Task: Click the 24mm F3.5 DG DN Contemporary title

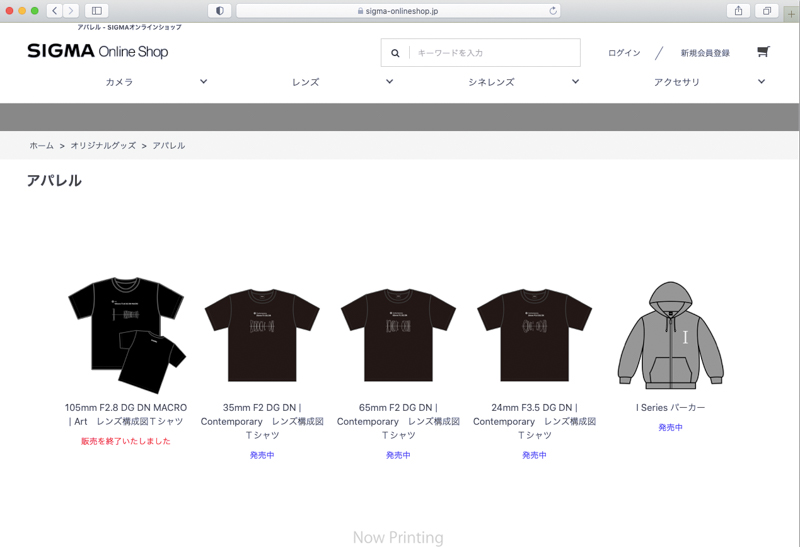Action: click(x=535, y=421)
